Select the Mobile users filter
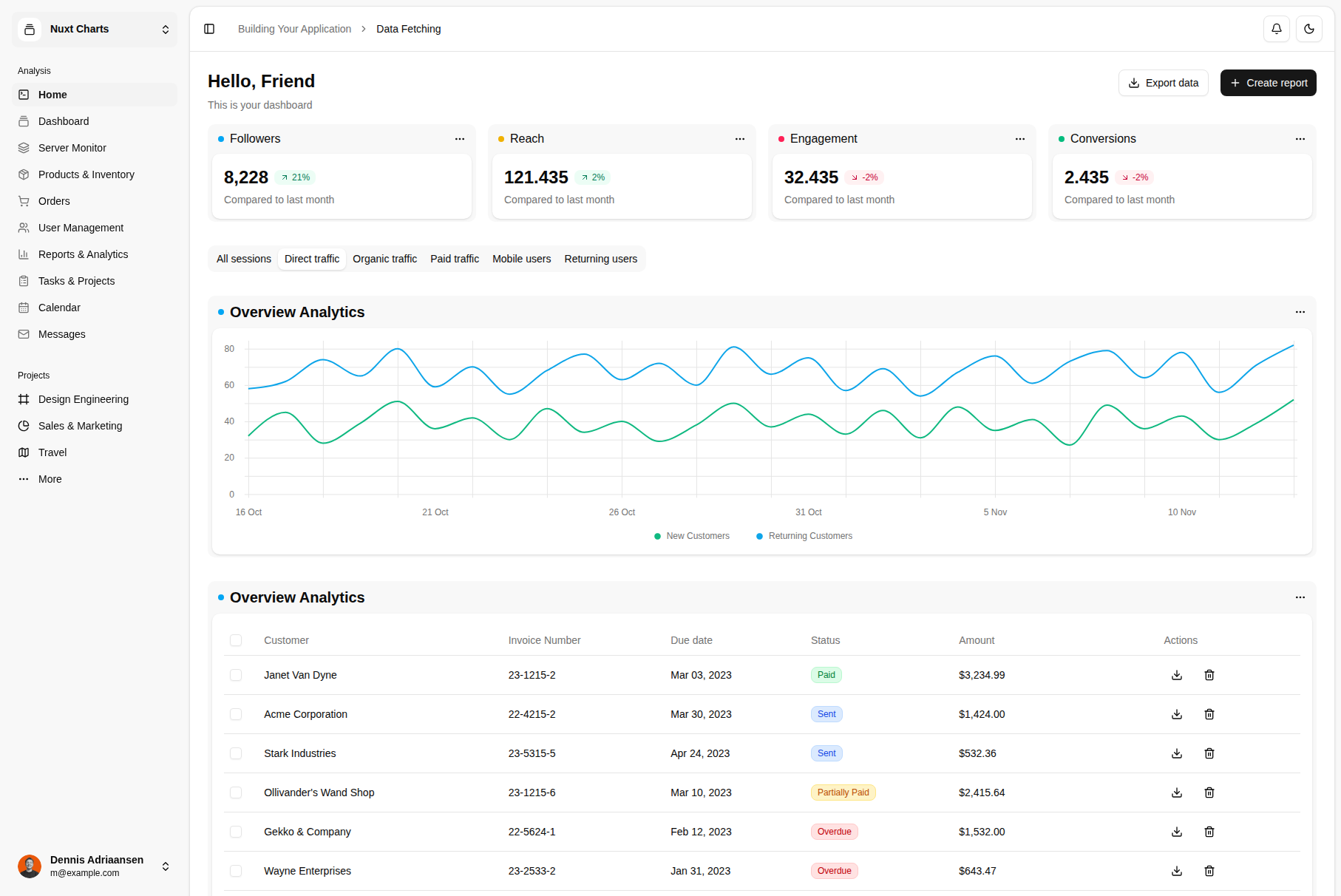The height and width of the screenshot is (896, 1341). [521, 259]
